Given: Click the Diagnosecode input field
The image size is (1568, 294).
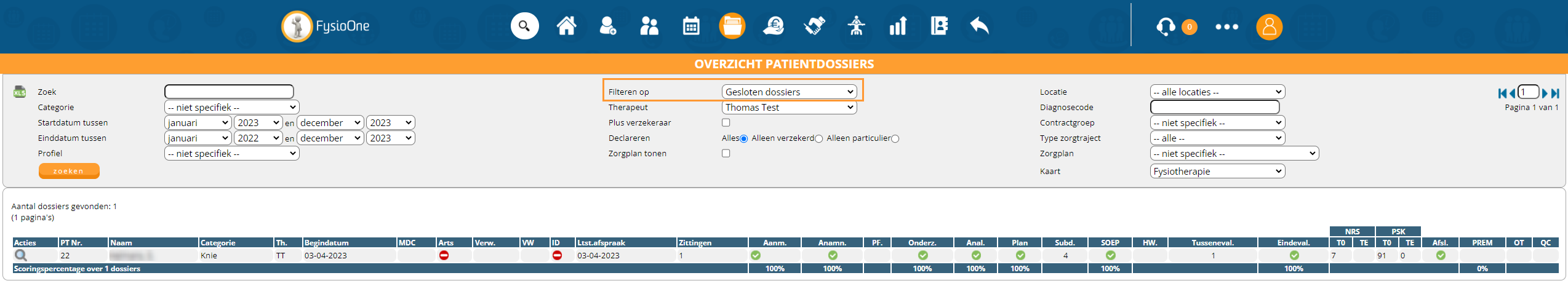Looking at the screenshot, I should pos(1214,108).
